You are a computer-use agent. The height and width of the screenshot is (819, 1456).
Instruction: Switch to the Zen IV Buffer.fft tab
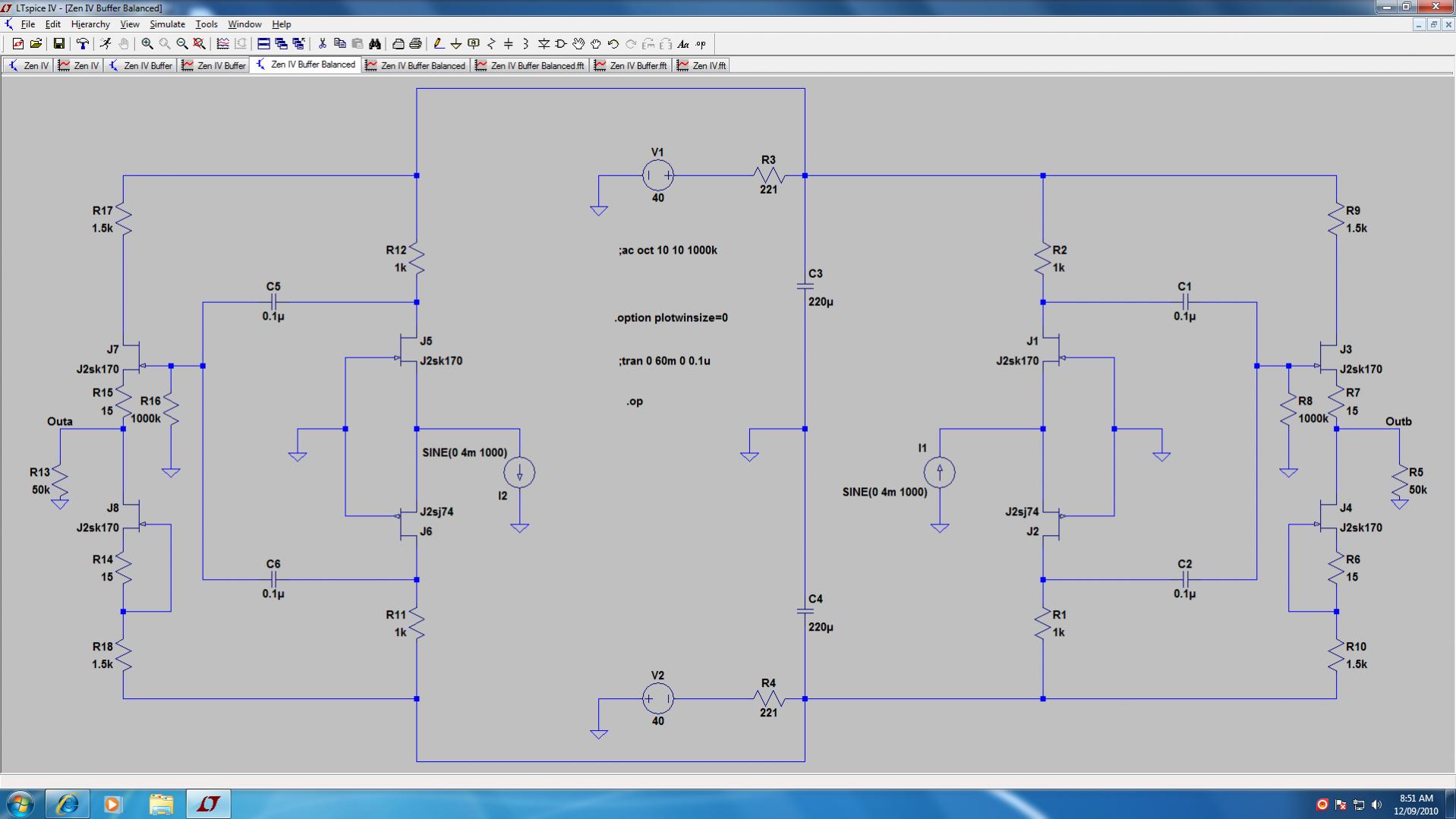[631, 65]
